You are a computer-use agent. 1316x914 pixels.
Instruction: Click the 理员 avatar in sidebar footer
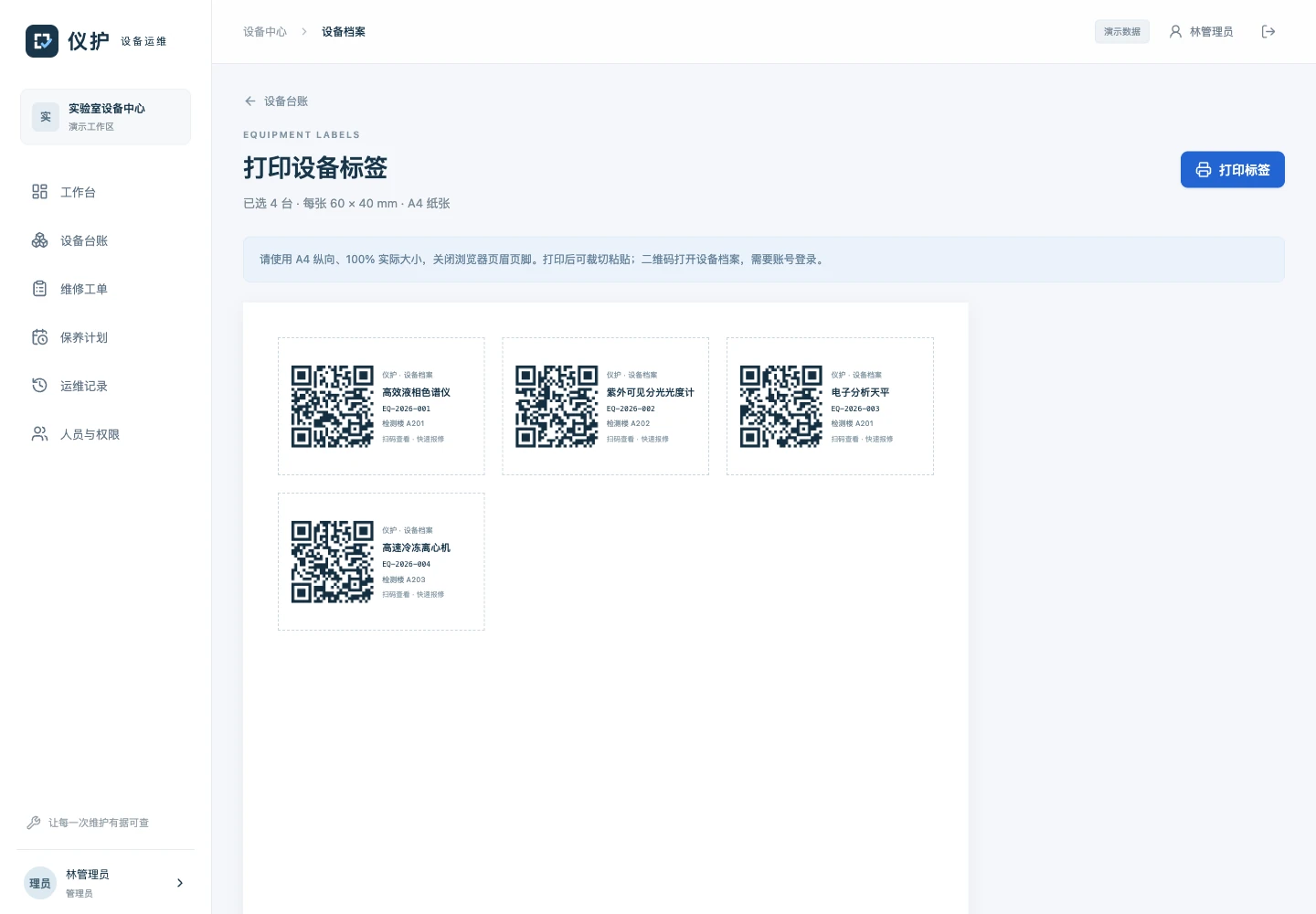(x=40, y=883)
